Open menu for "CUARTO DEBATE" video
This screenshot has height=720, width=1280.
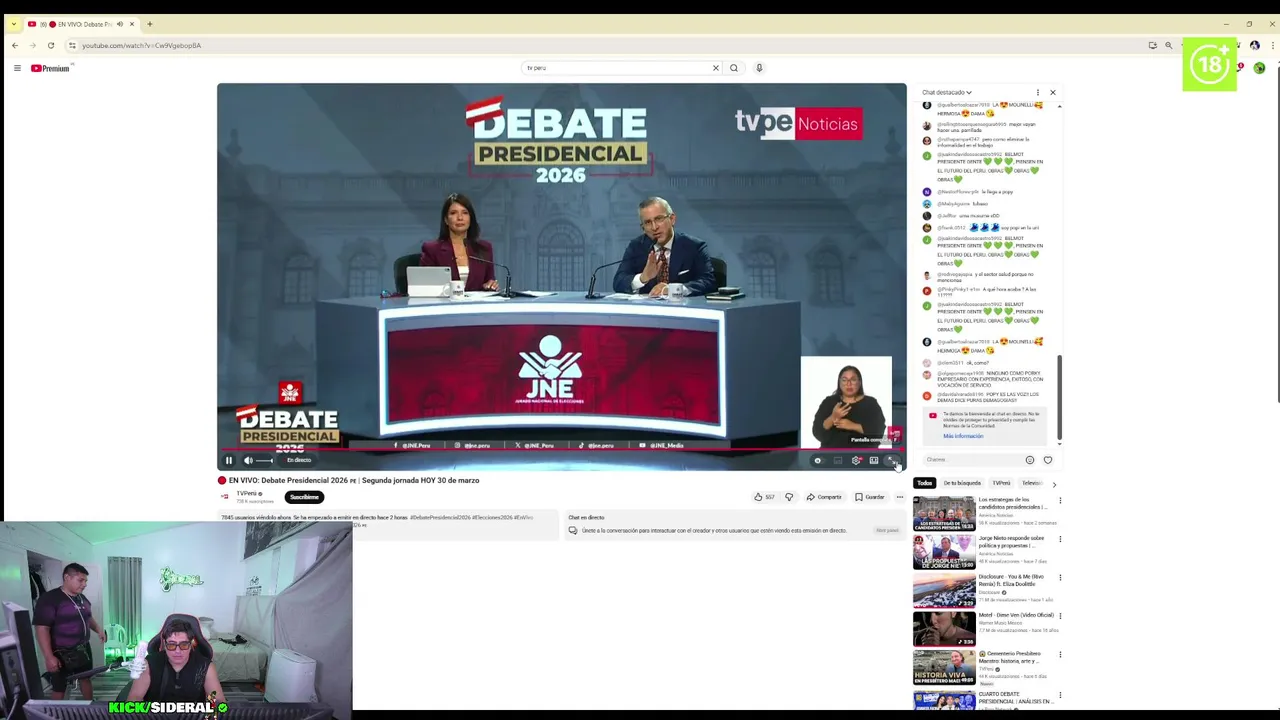pos(1060,694)
